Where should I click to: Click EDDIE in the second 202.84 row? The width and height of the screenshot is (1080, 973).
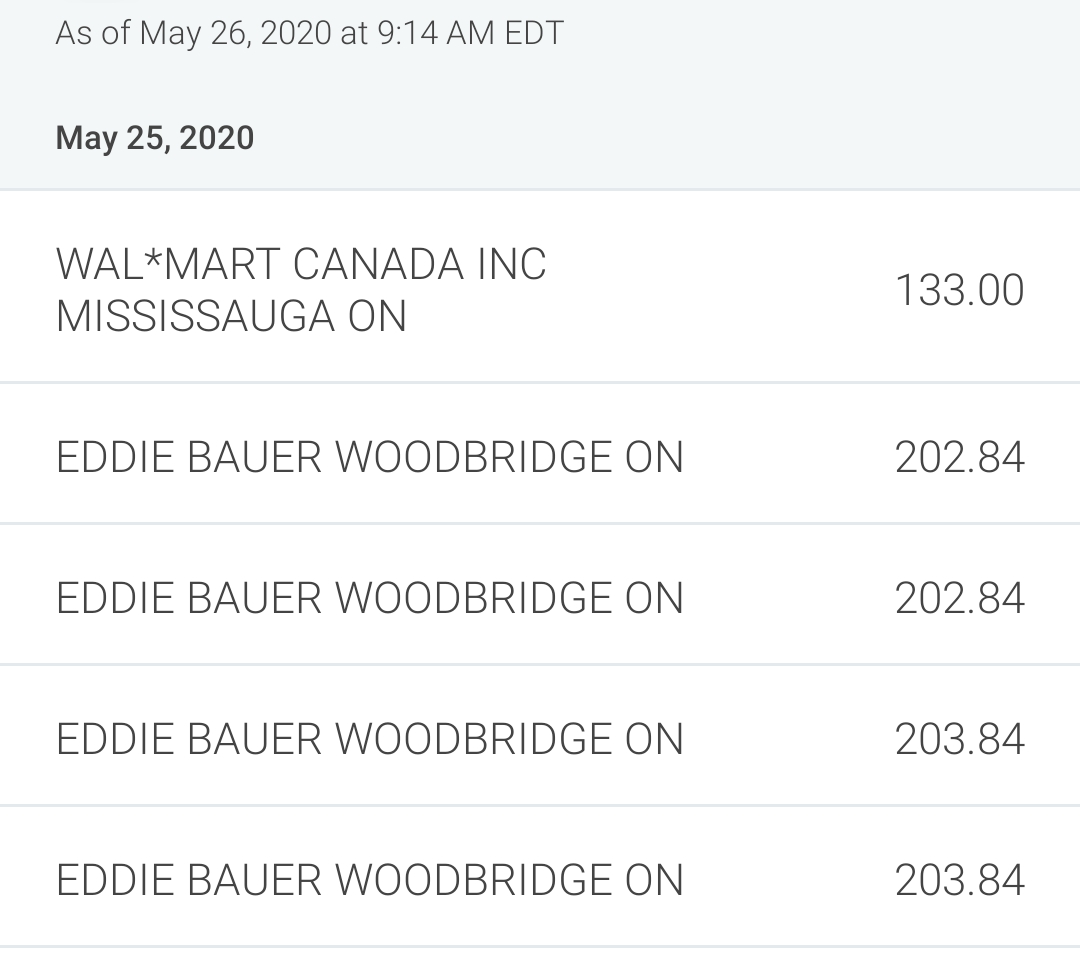(114, 598)
